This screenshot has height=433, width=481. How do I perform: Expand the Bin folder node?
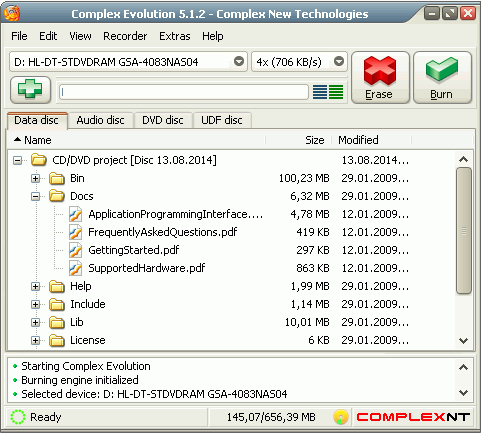pos(35,178)
